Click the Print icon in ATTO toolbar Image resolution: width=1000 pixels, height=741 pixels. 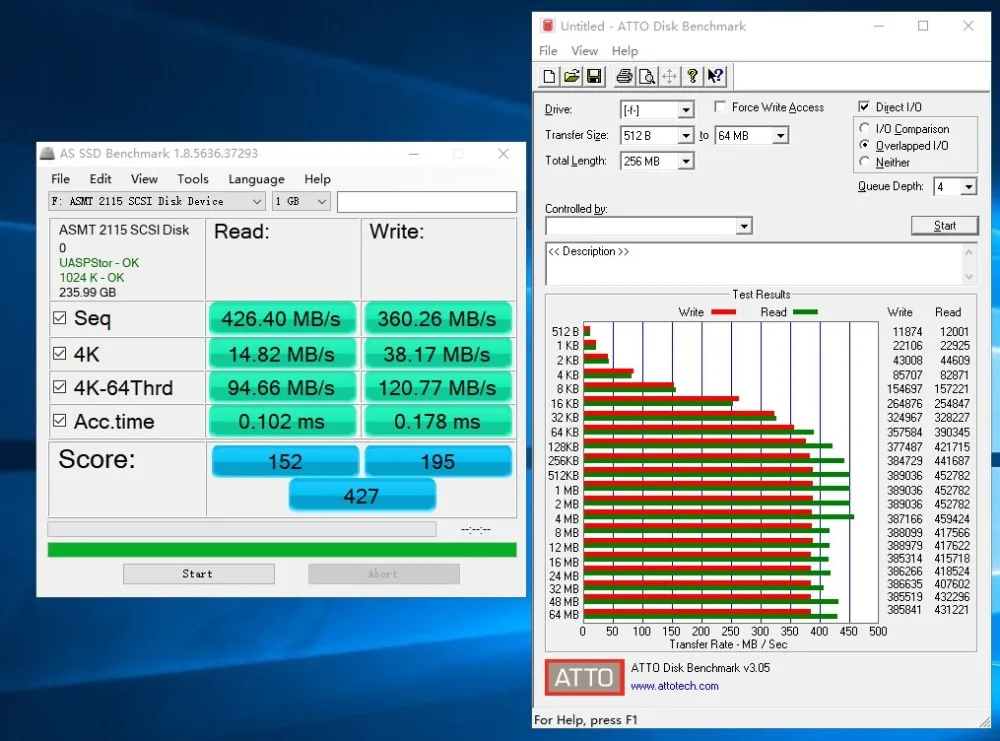[x=624, y=77]
